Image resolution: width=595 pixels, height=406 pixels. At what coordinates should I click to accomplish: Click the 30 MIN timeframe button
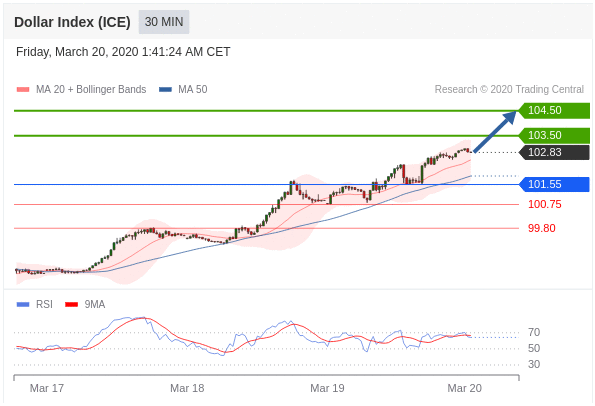[x=164, y=22]
